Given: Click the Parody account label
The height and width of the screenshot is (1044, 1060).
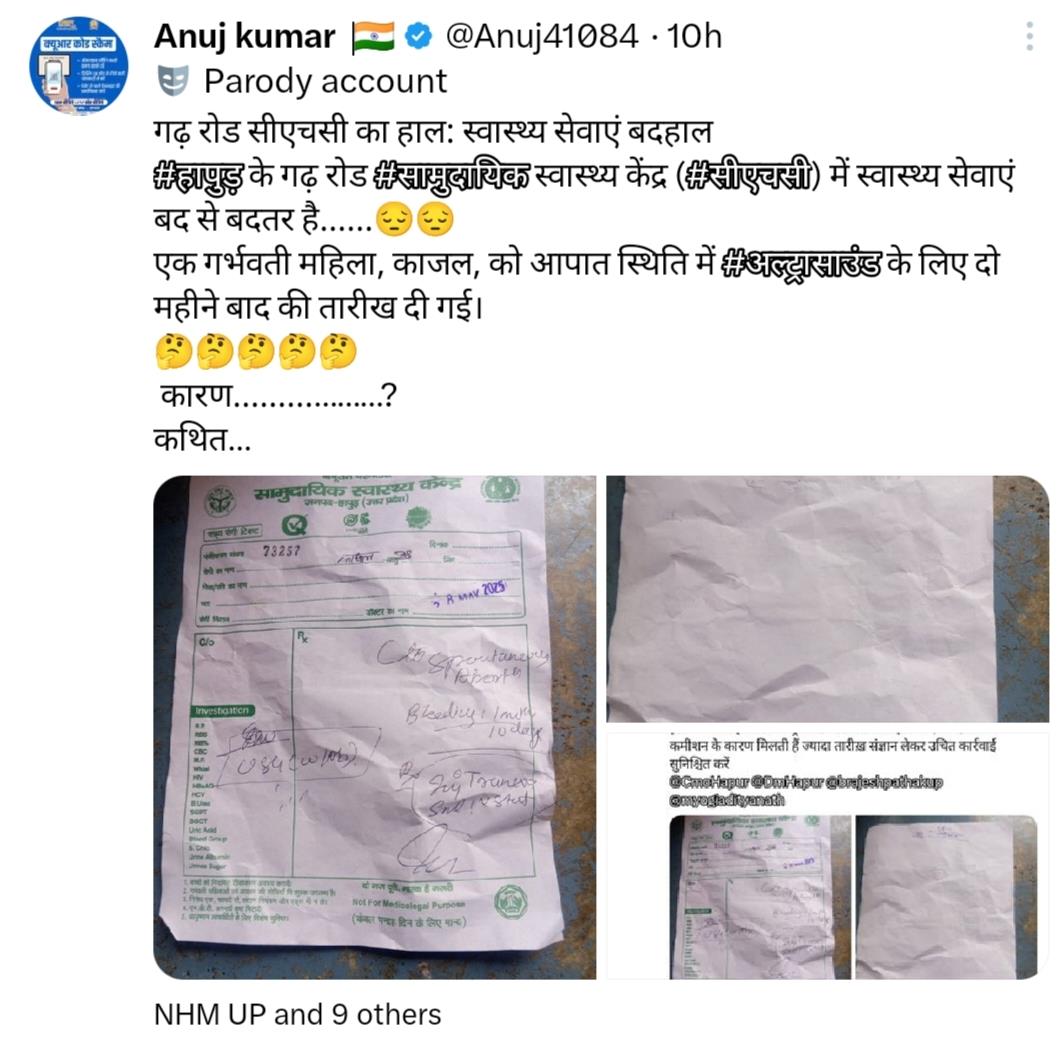Looking at the screenshot, I should 325,81.
